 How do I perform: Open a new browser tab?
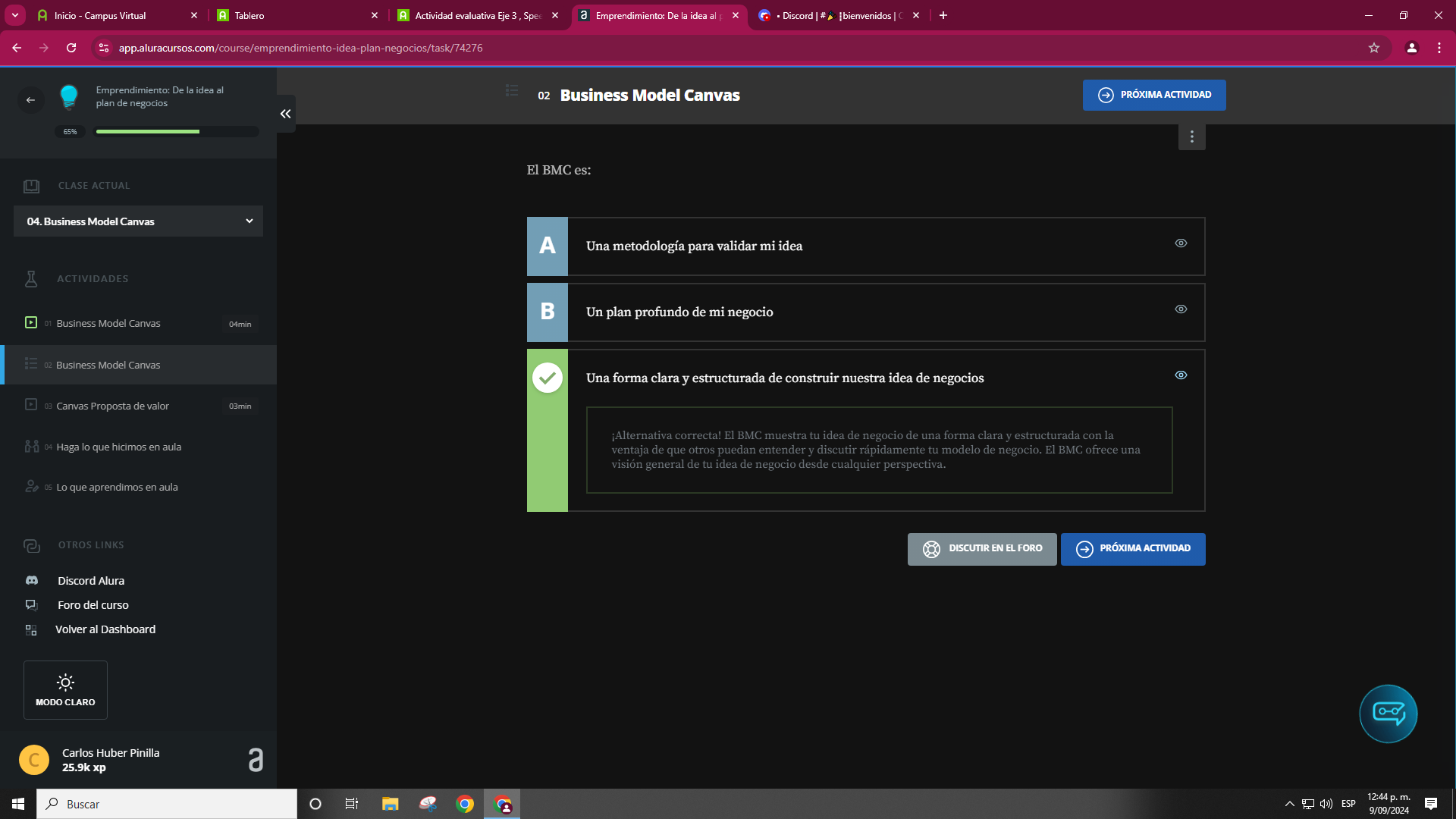[x=943, y=15]
